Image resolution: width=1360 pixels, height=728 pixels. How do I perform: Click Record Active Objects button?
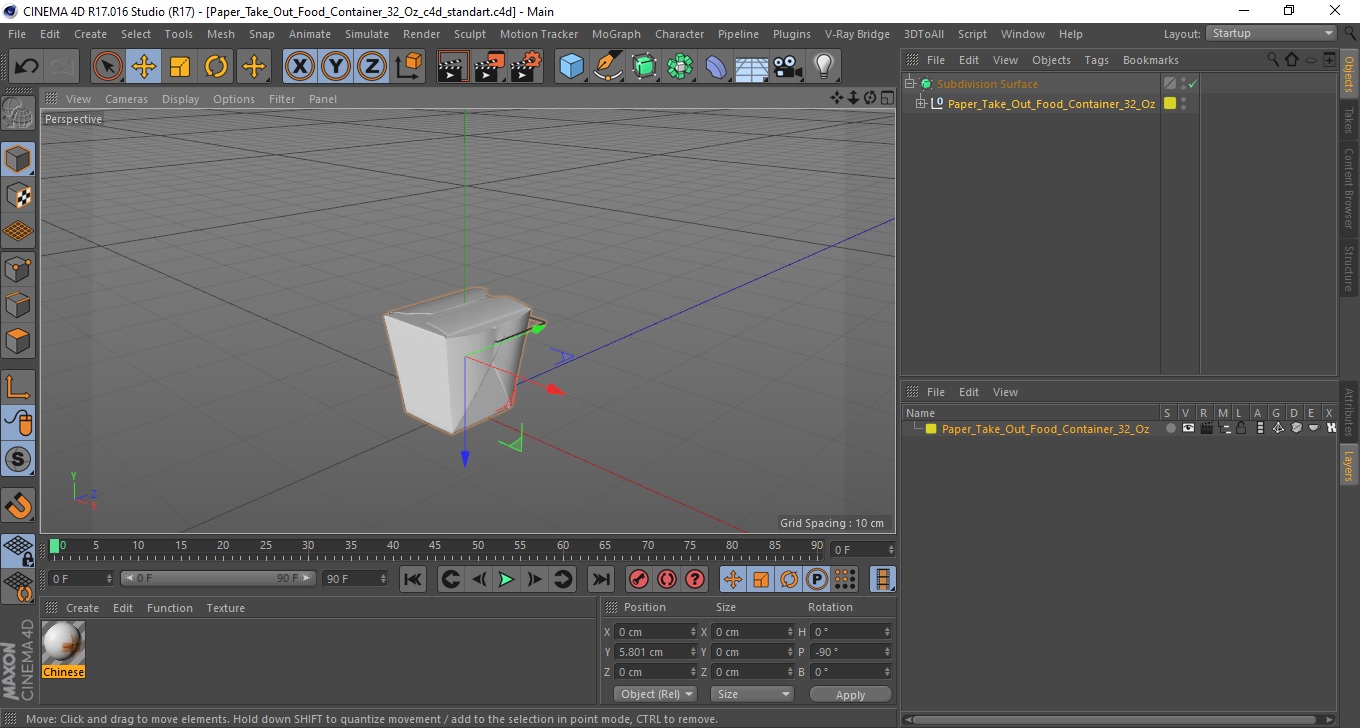click(639, 579)
